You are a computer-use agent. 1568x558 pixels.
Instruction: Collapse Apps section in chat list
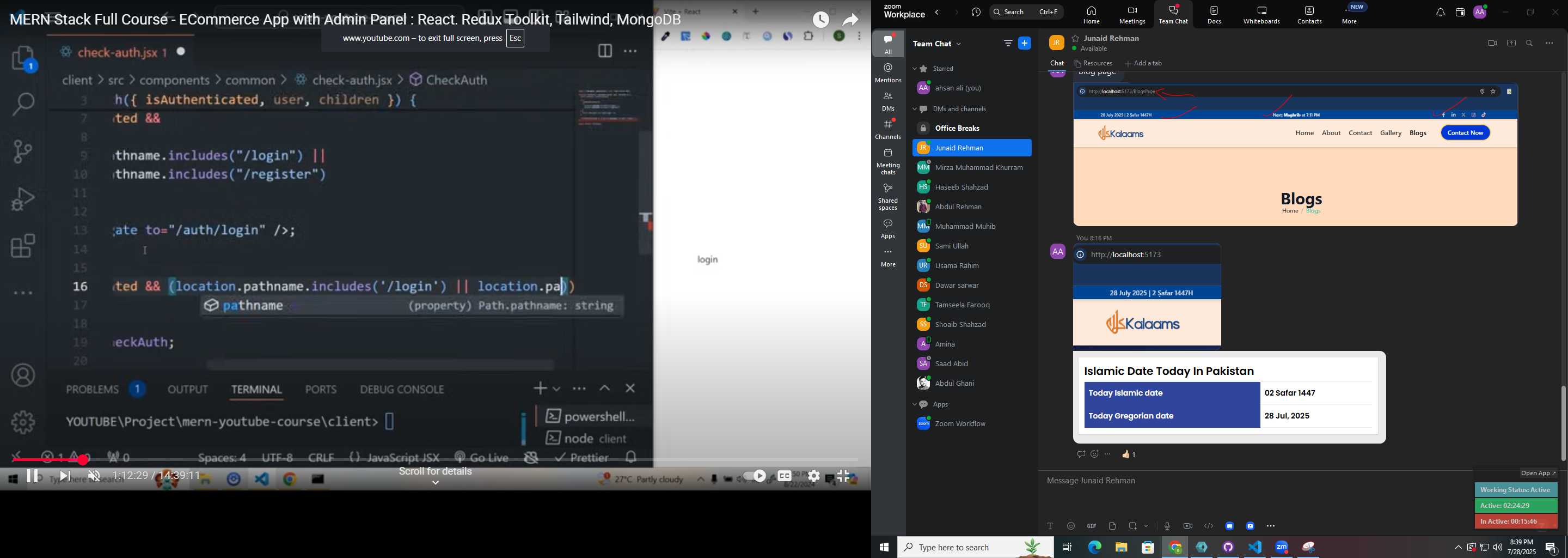click(914, 404)
